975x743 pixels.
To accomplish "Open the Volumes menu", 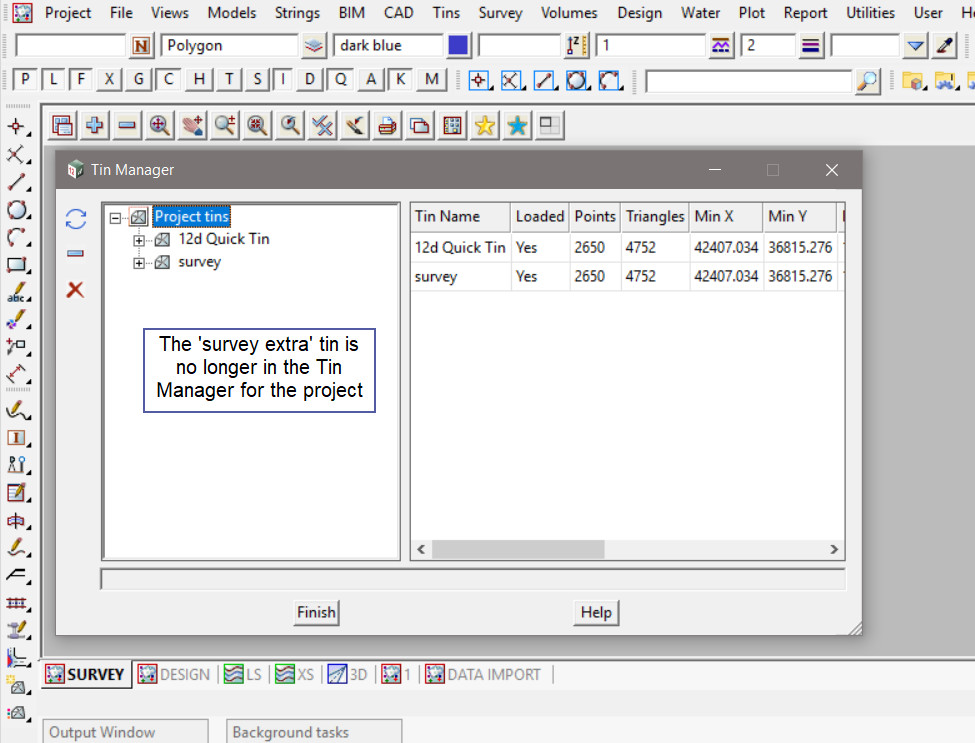I will pyautogui.click(x=569, y=12).
